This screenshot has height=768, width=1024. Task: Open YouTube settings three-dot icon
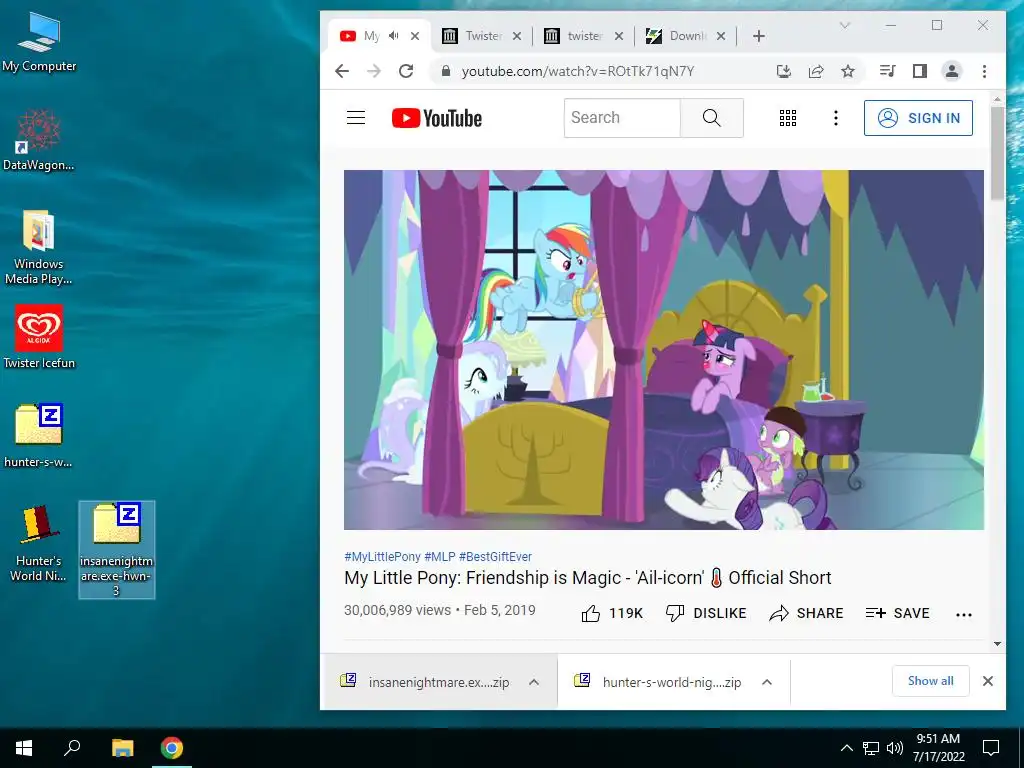[x=835, y=118]
